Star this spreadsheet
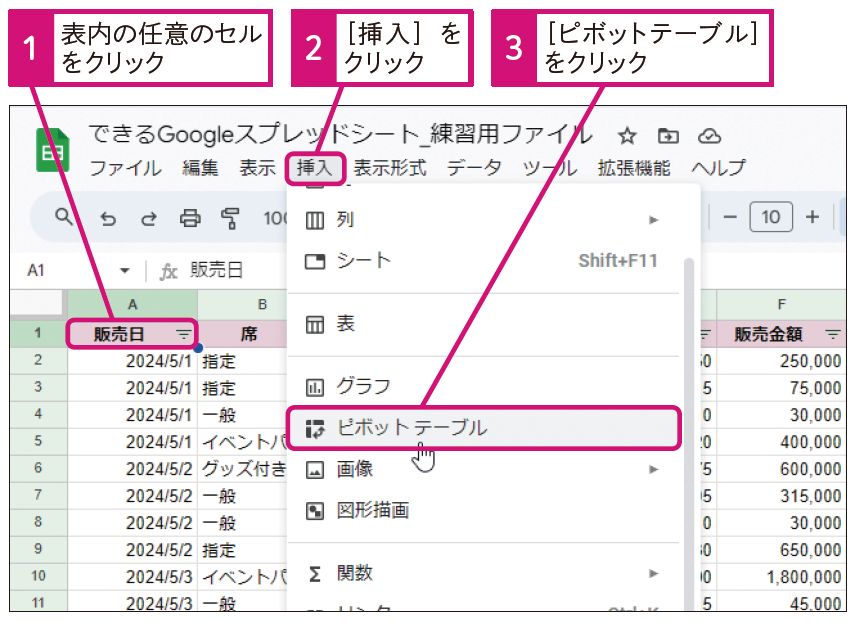Viewport: 859px width, 622px height. click(x=626, y=135)
